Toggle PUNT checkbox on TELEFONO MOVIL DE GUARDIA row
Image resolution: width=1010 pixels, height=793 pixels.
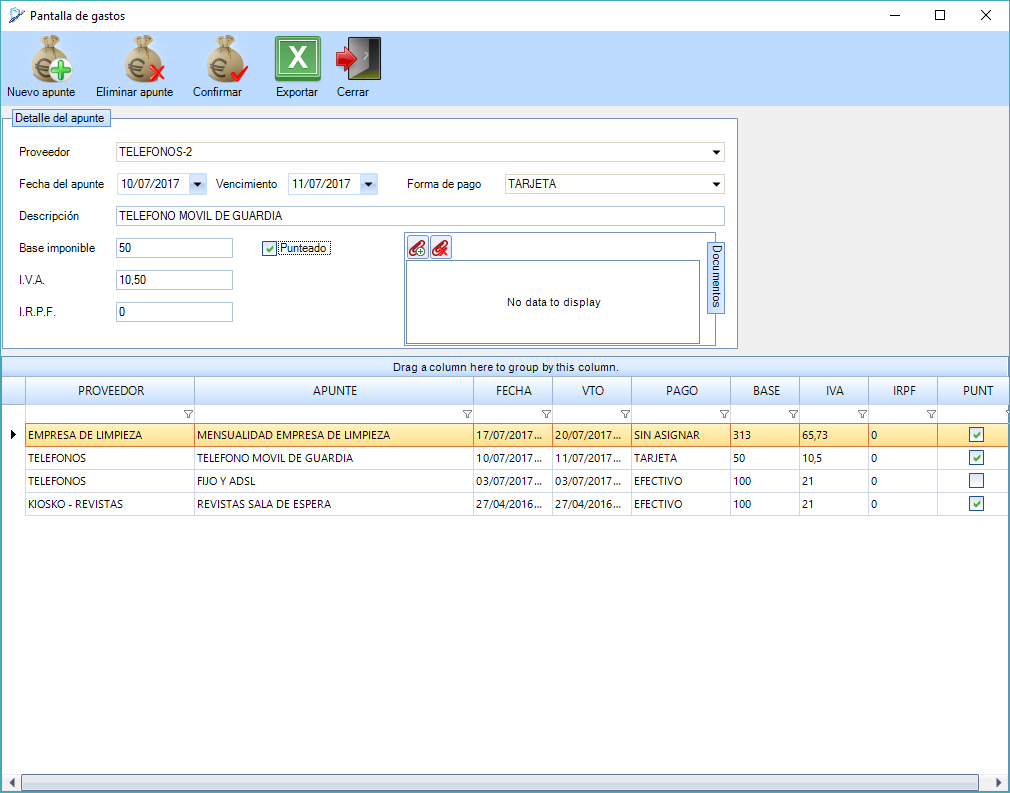tap(977, 458)
